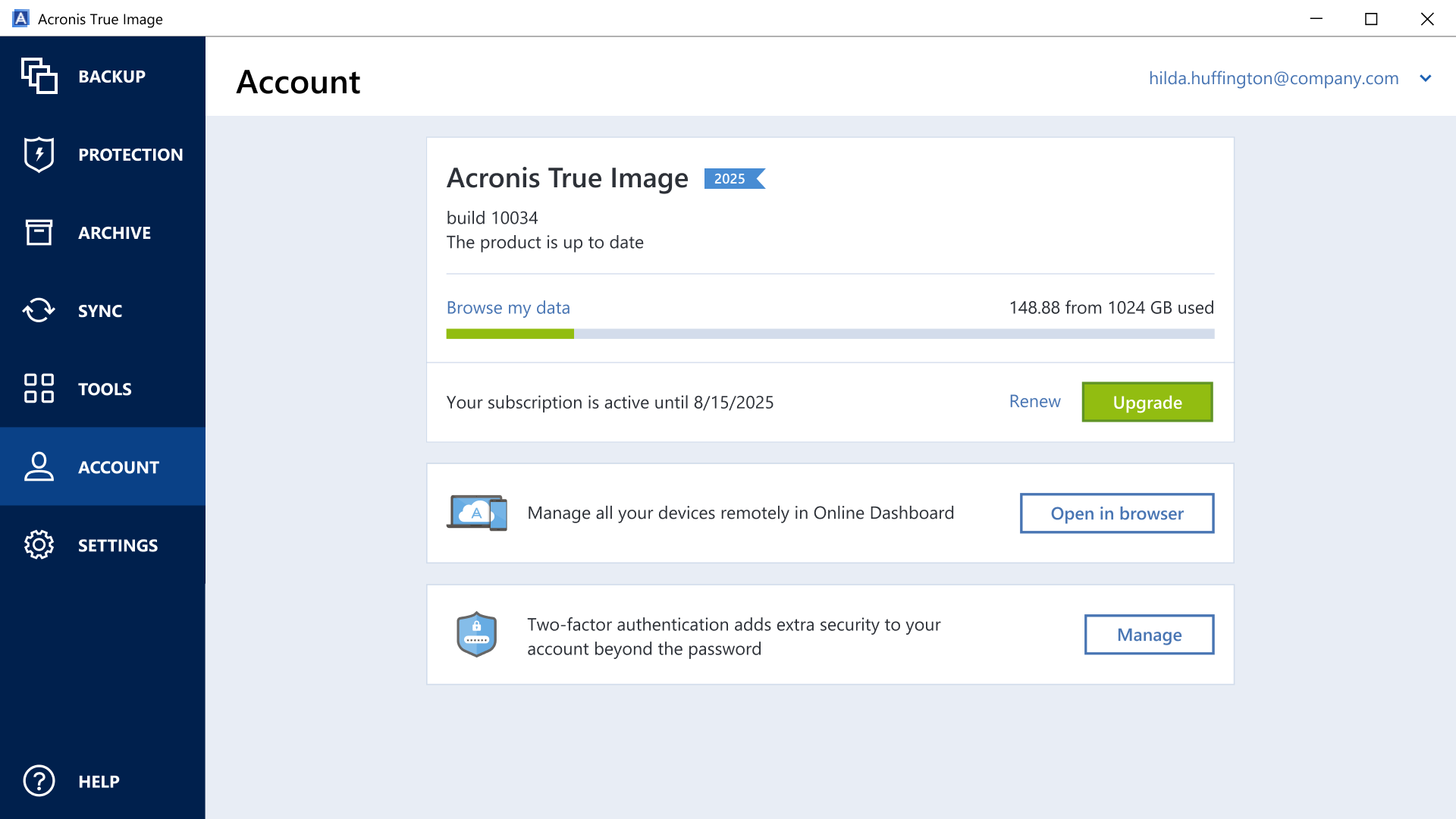Expand the account email dropdown
Viewport: 1456px width, 819px height.
coord(1426,78)
